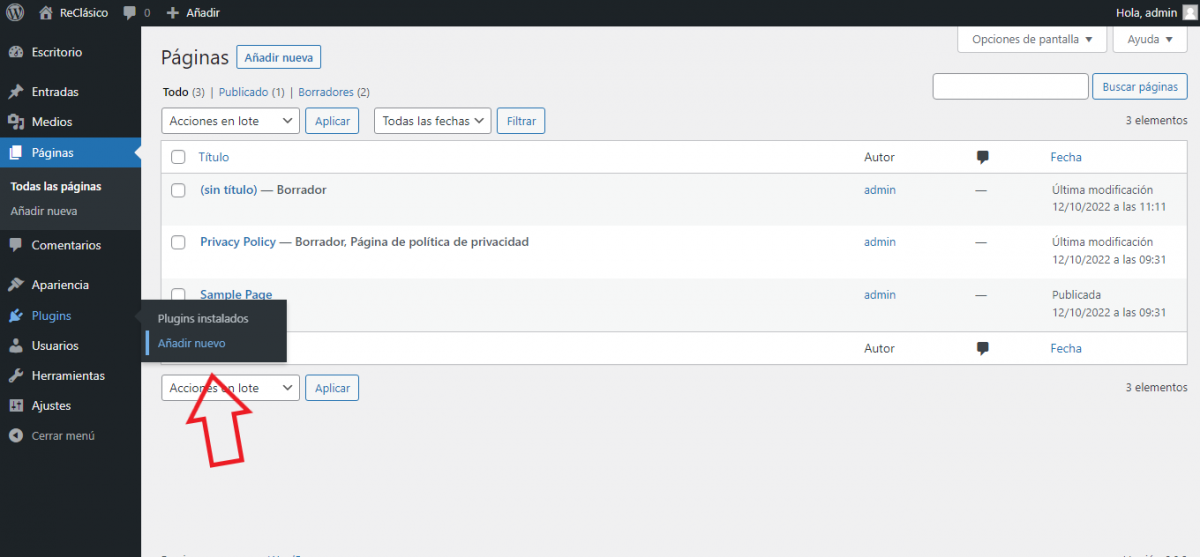
Task: Open the ReClásico site home icon
Action: click(x=46, y=13)
